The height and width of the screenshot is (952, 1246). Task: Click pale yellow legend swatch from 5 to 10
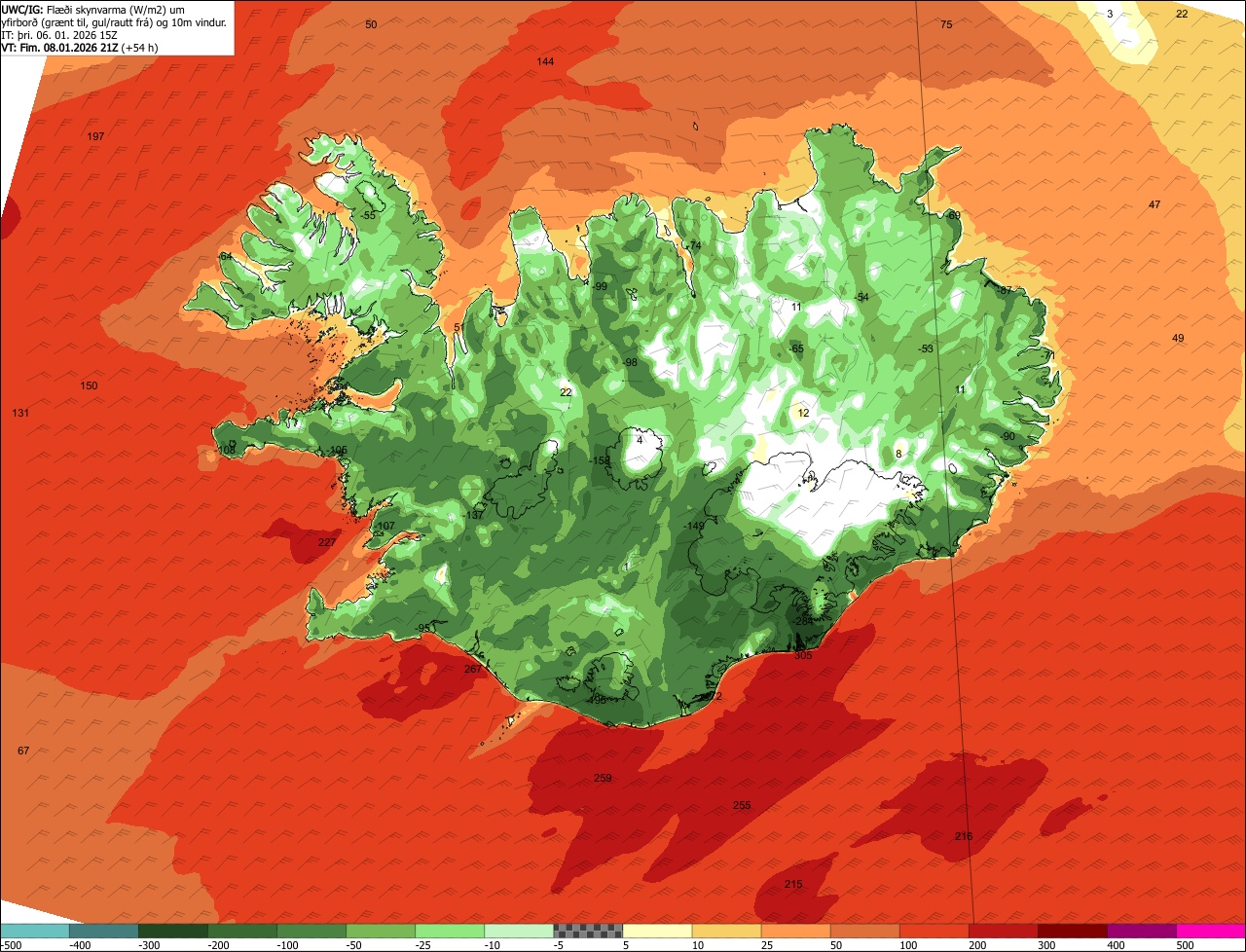[x=657, y=931]
